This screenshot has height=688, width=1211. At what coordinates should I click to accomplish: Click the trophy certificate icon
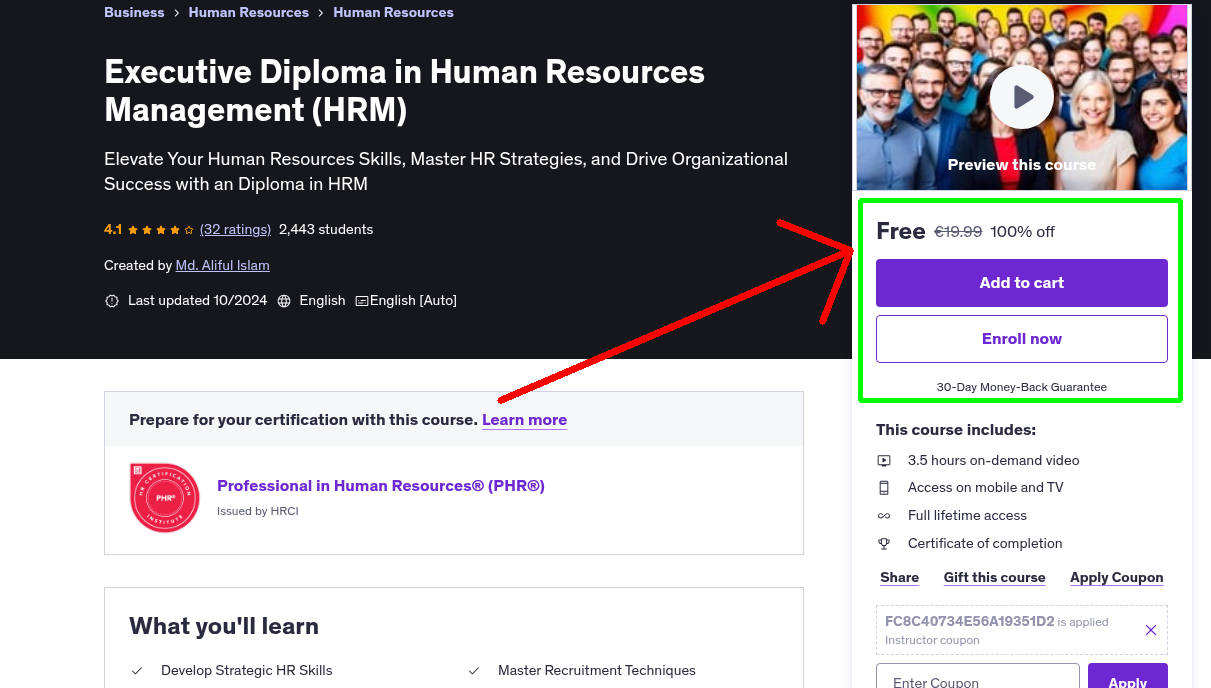(x=884, y=544)
